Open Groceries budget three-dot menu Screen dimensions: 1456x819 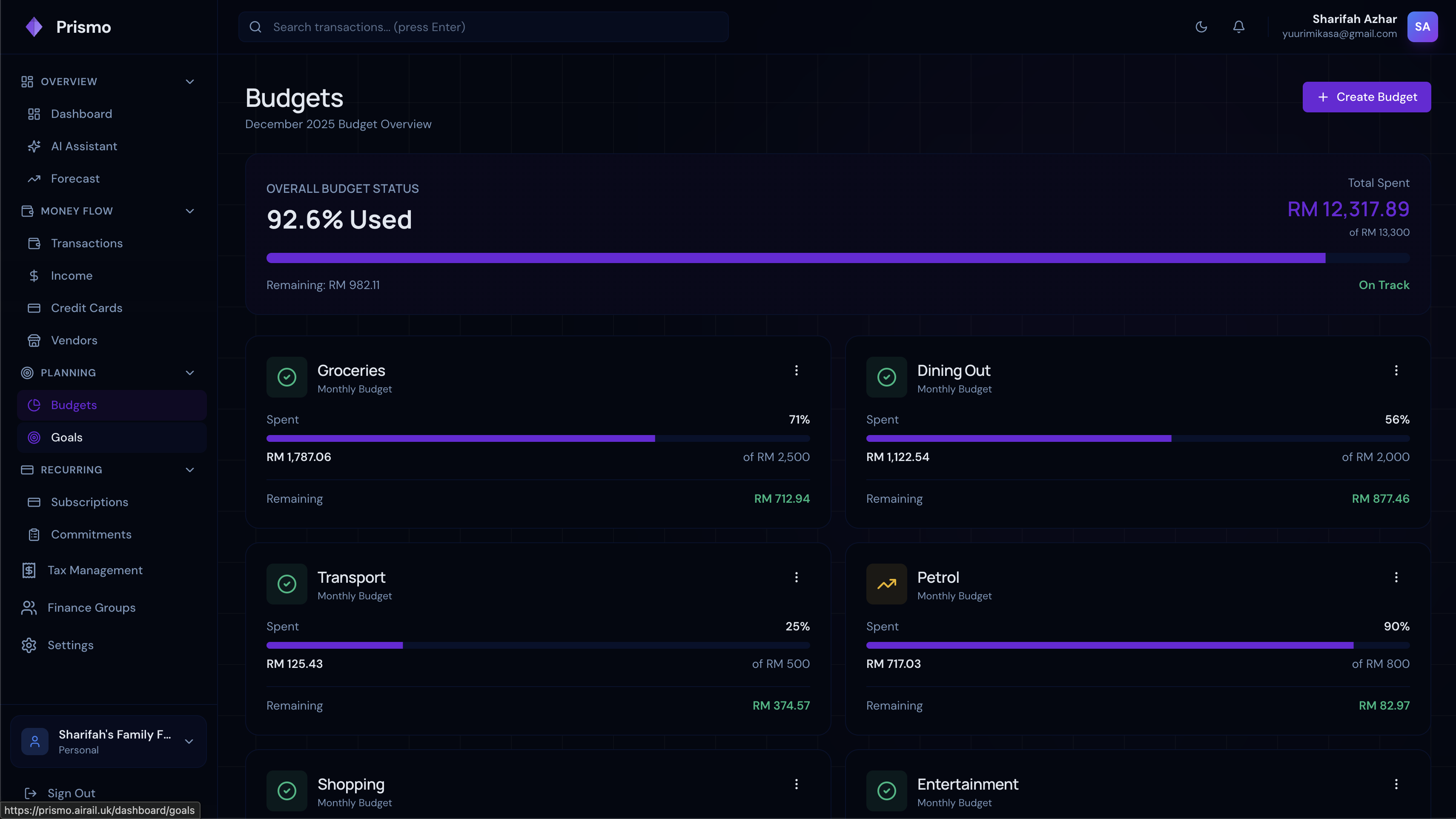[796, 370]
